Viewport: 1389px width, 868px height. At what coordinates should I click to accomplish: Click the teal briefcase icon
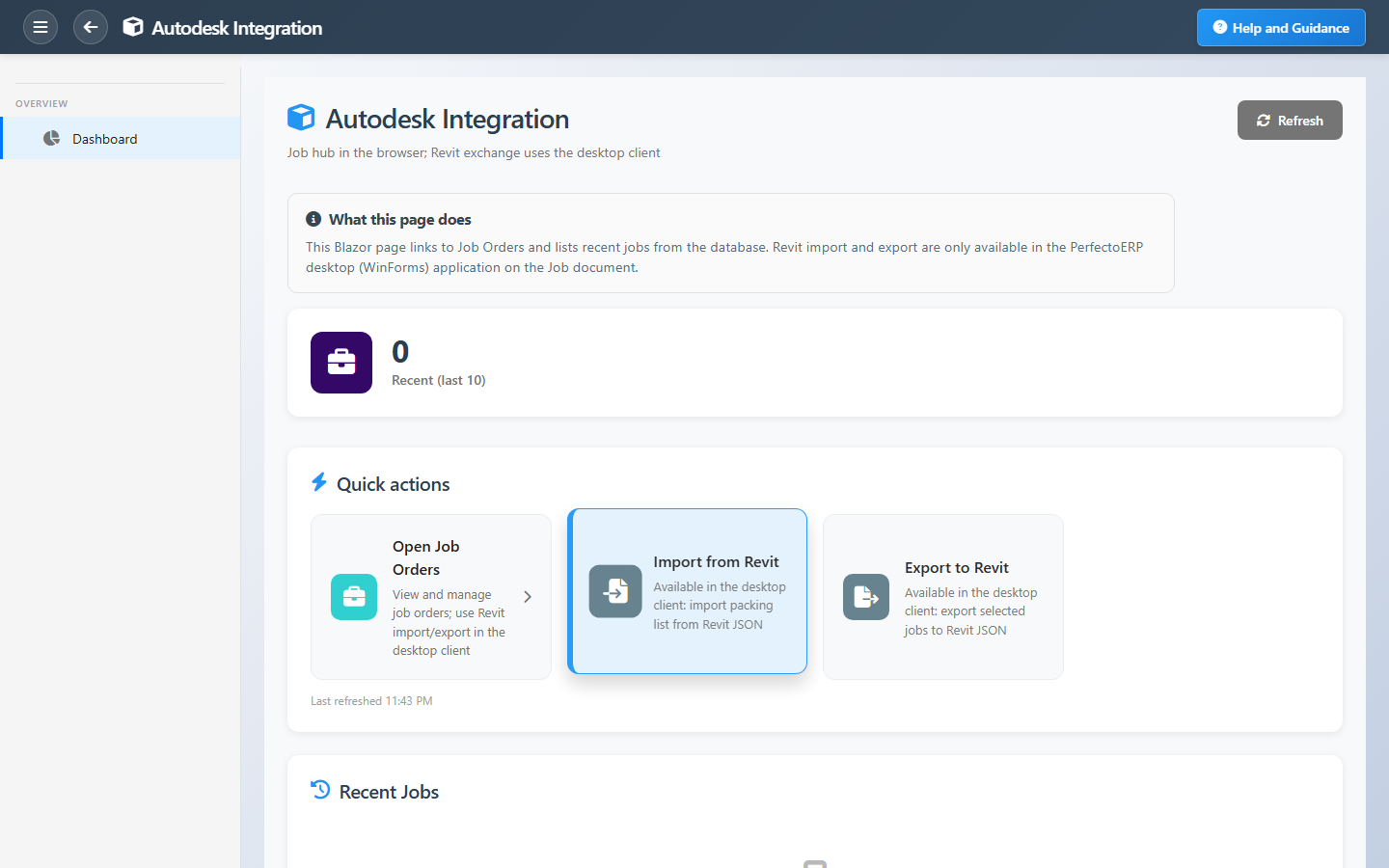(x=354, y=597)
